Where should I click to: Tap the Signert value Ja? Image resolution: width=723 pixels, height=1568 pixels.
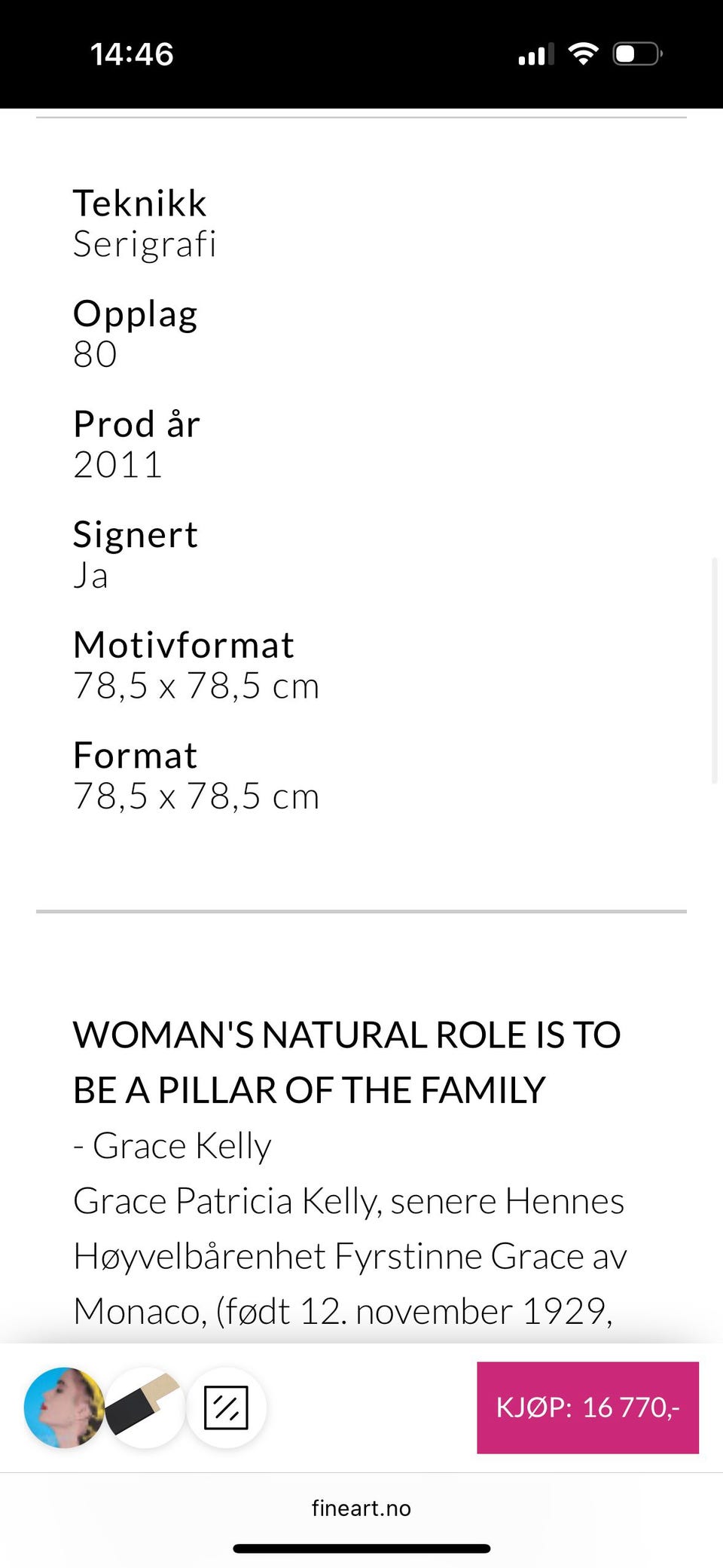tap(90, 576)
